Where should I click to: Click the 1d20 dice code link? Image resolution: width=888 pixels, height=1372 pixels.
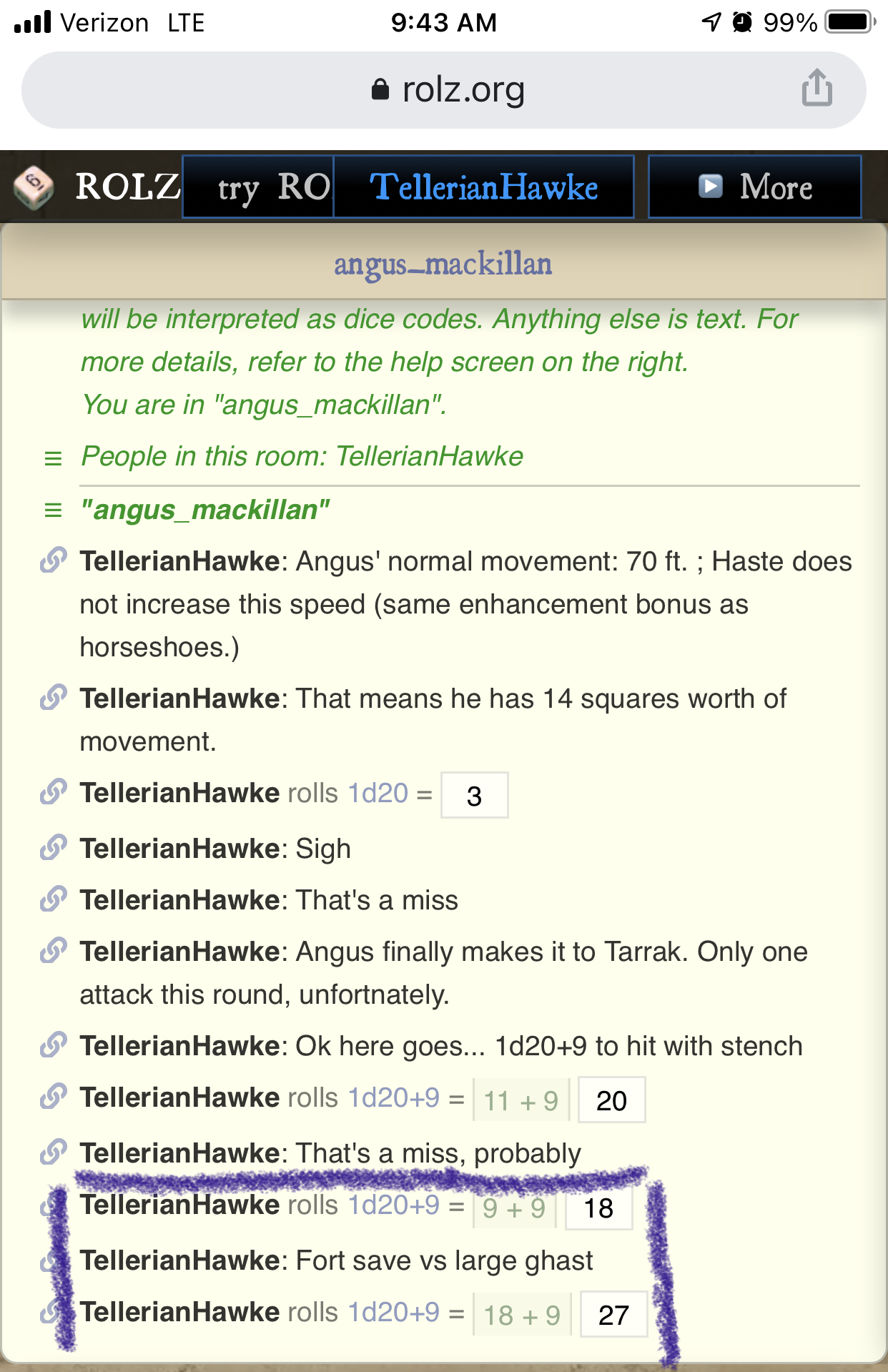pos(378,793)
